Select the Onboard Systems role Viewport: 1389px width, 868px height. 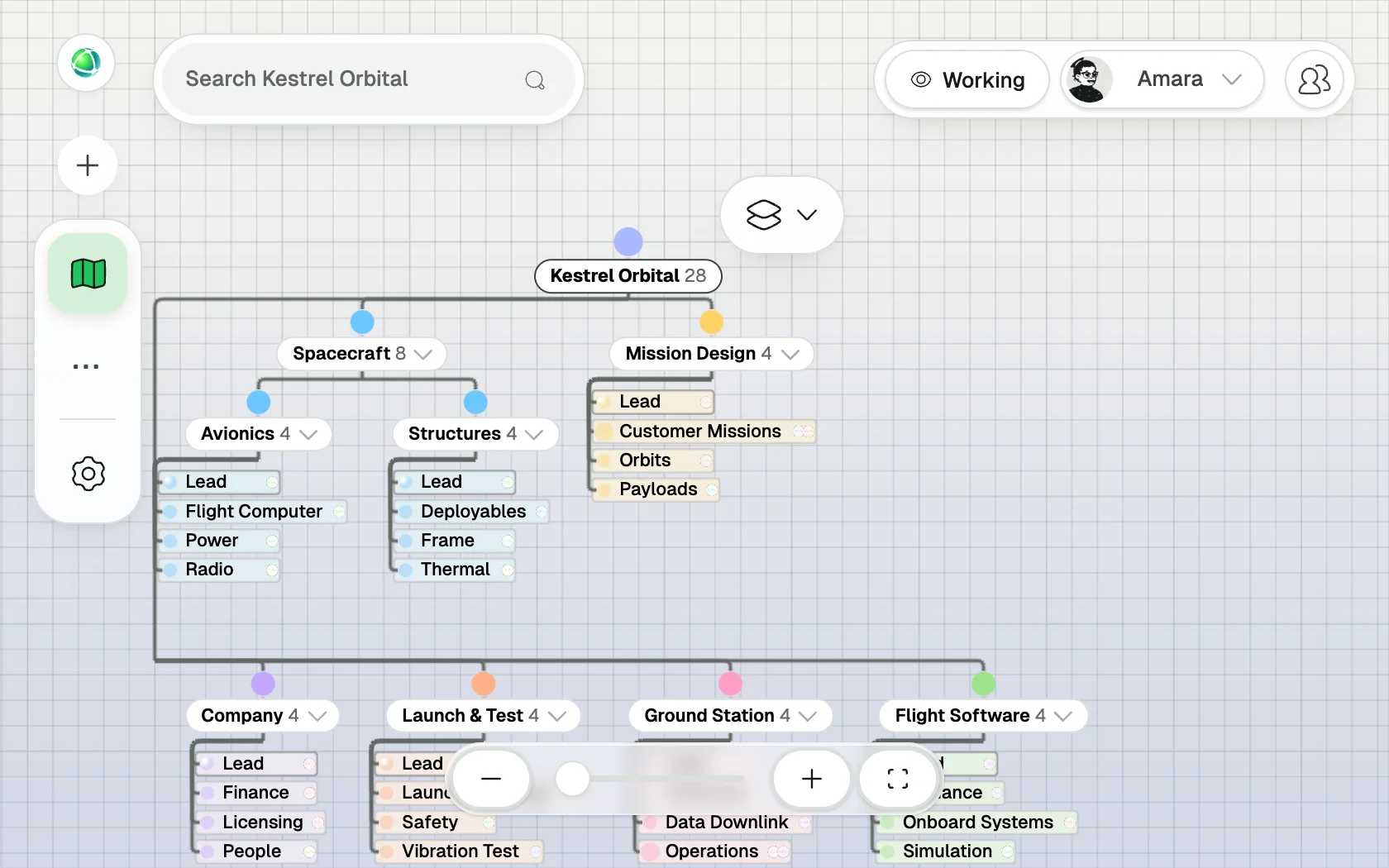(x=977, y=823)
